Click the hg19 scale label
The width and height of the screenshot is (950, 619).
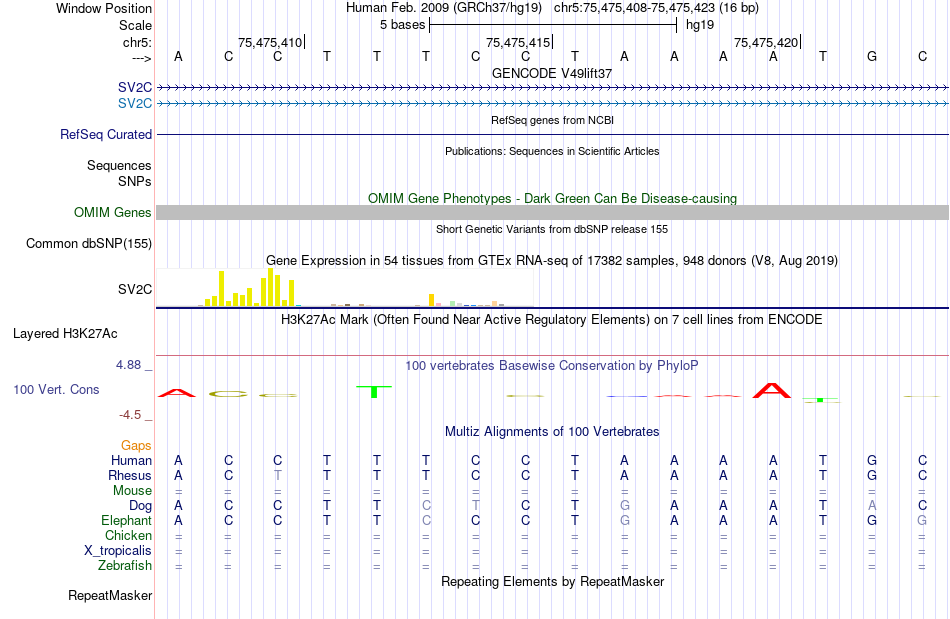pyautogui.click(x=700, y=25)
